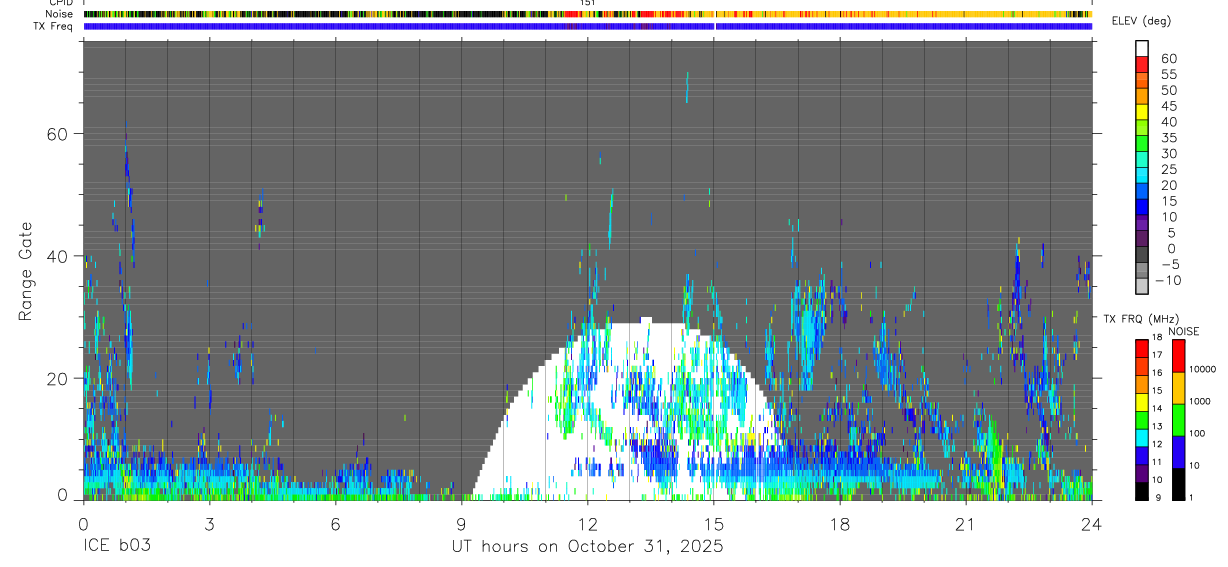Click the multicolored Noise strip above plot
The height and width of the screenshot is (567, 1228).
(x=588, y=14)
